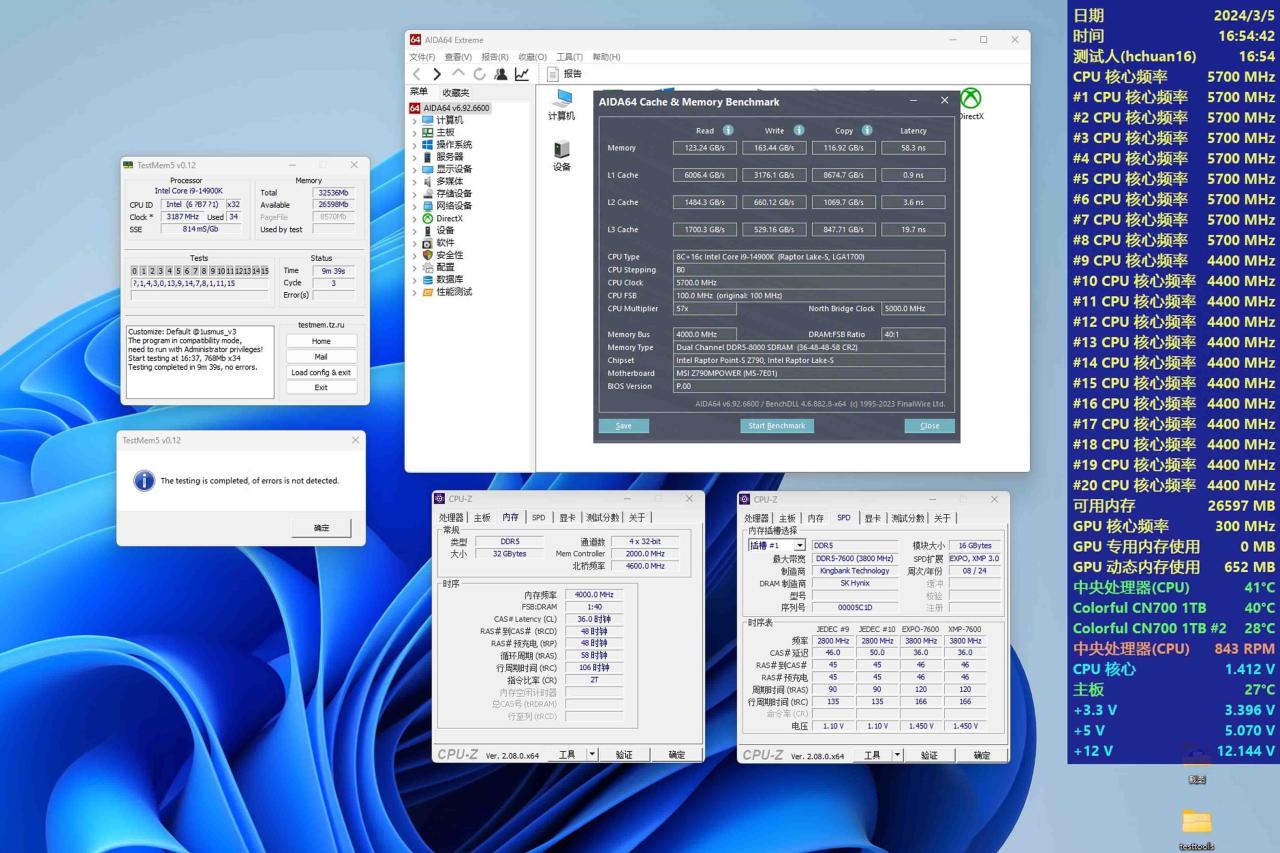Open the testtools folder on desktop
The height and width of the screenshot is (853, 1280).
click(x=1196, y=823)
